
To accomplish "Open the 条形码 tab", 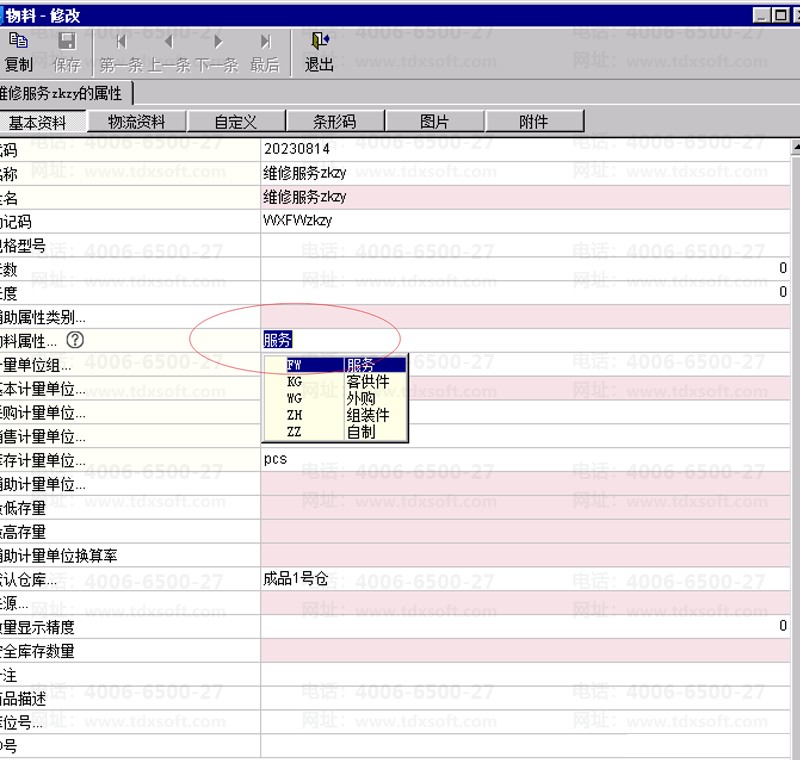I will coord(335,121).
